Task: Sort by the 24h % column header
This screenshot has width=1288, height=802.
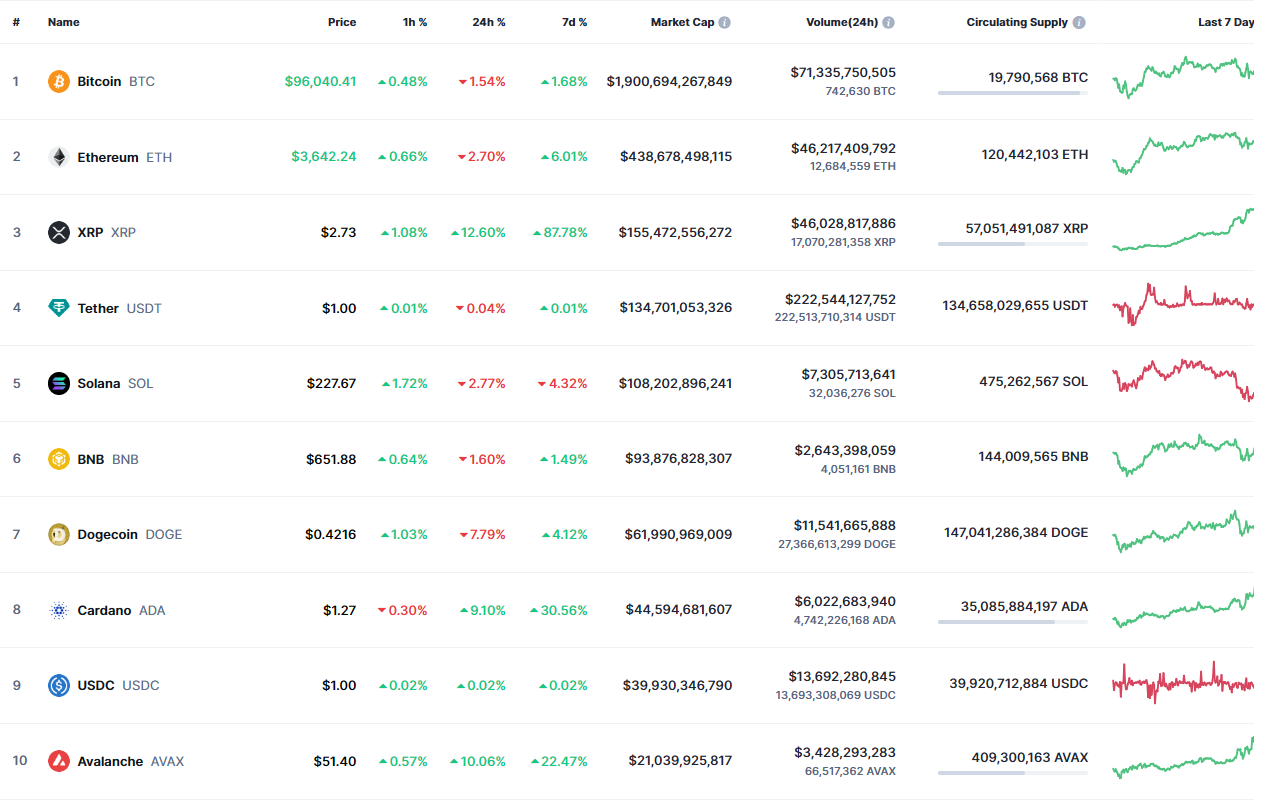Action: [x=489, y=22]
